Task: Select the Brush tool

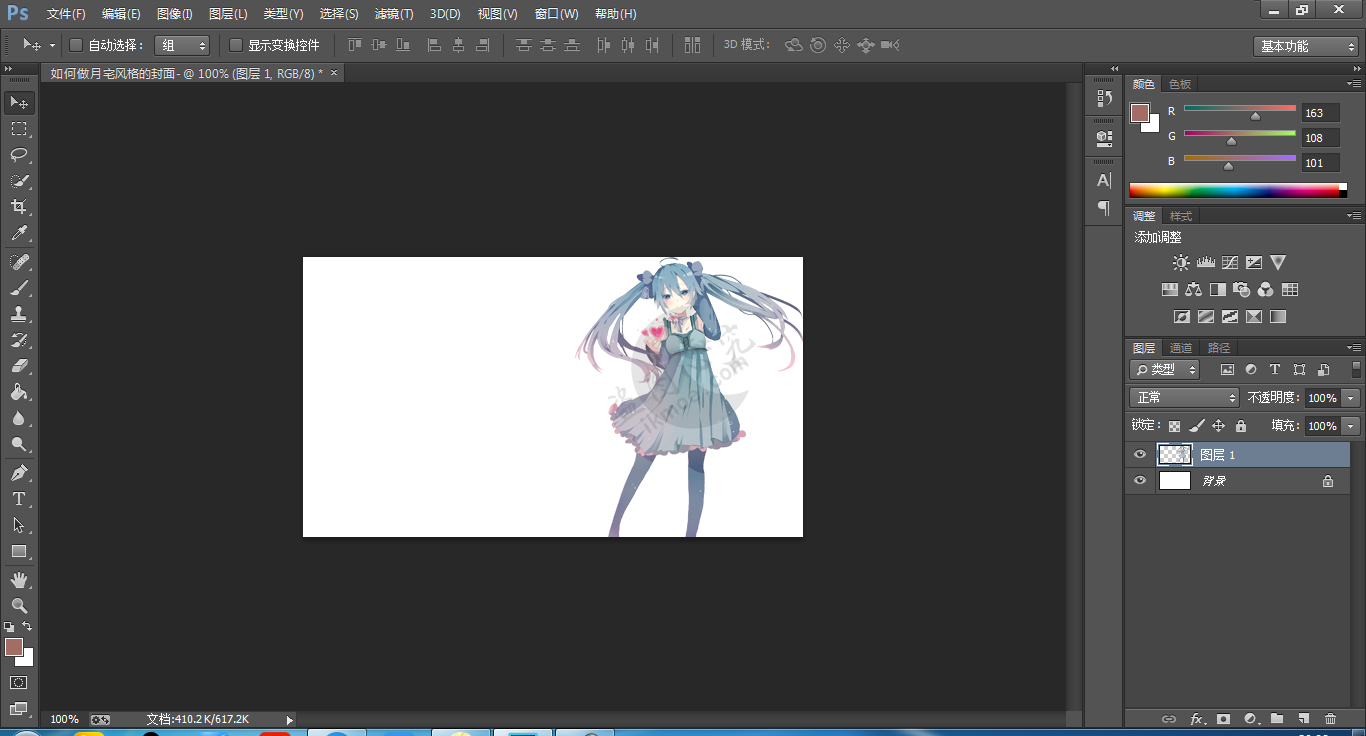Action: coord(19,288)
